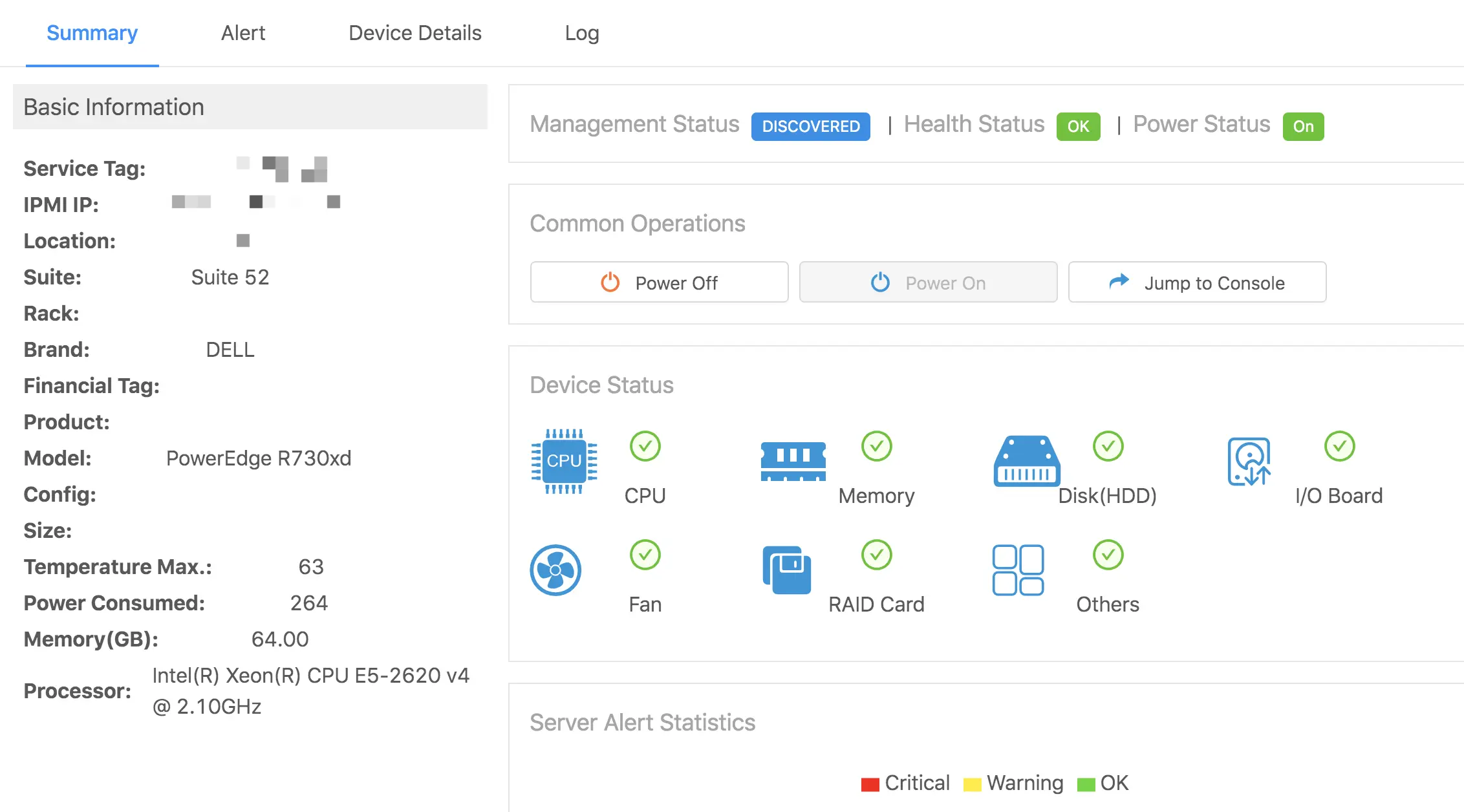Click the Others grid icon
1464x812 pixels.
click(x=1018, y=570)
